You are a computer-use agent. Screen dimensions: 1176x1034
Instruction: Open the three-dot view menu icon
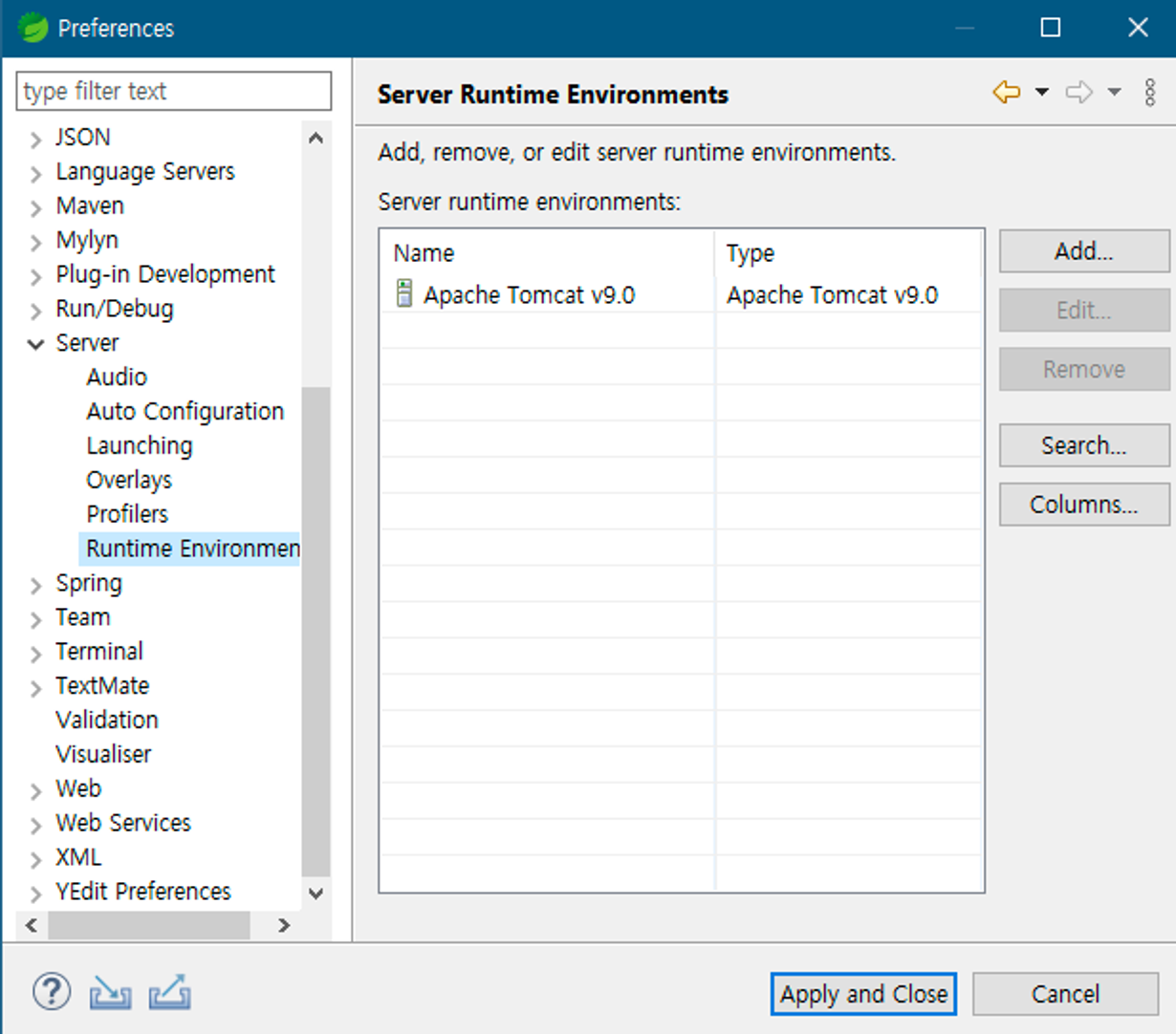click(1150, 92)
